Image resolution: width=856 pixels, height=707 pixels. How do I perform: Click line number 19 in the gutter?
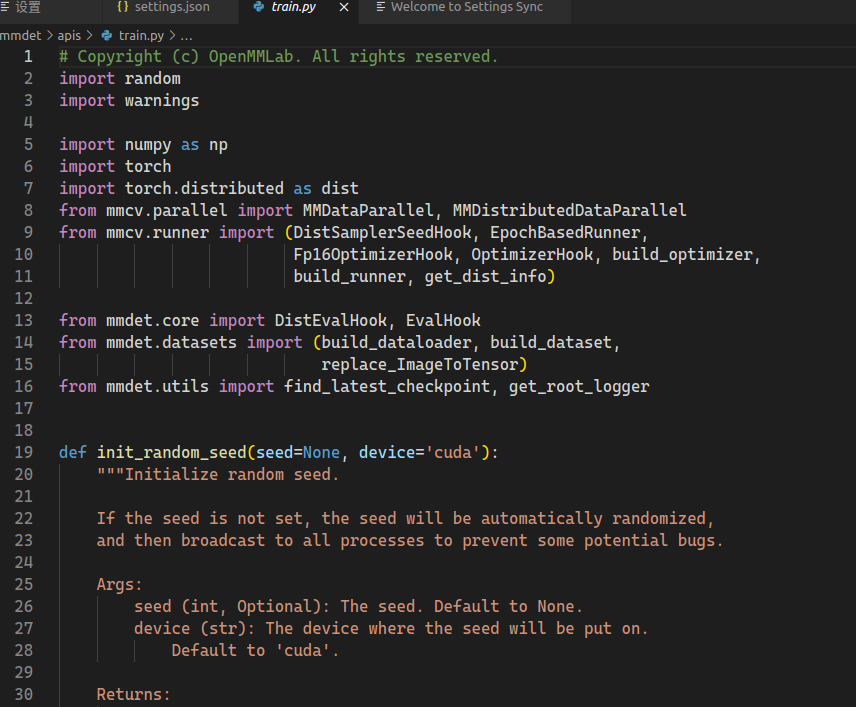coord(24,452)
